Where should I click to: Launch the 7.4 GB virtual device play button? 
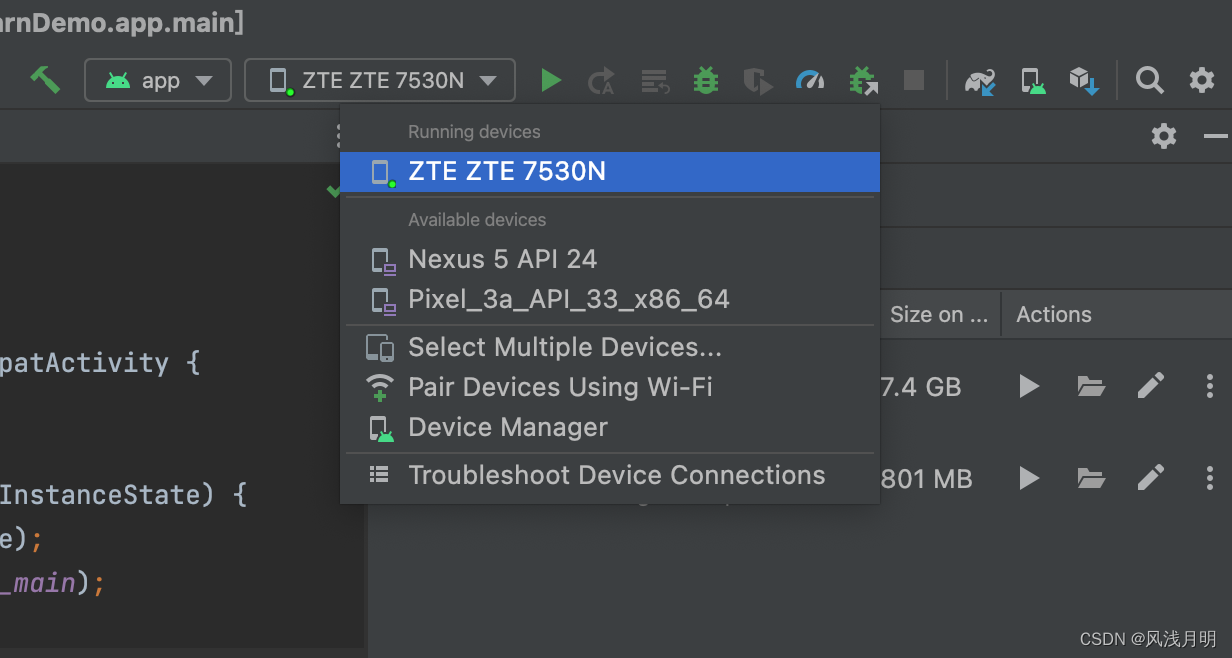coord(1029,386)
